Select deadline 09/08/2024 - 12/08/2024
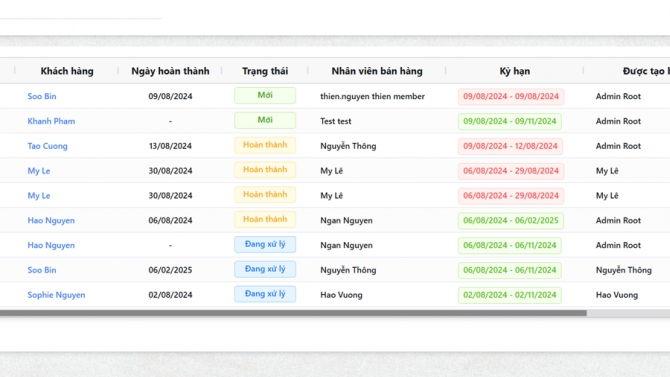This screenshot has height=377, width=670. point(510,146)
